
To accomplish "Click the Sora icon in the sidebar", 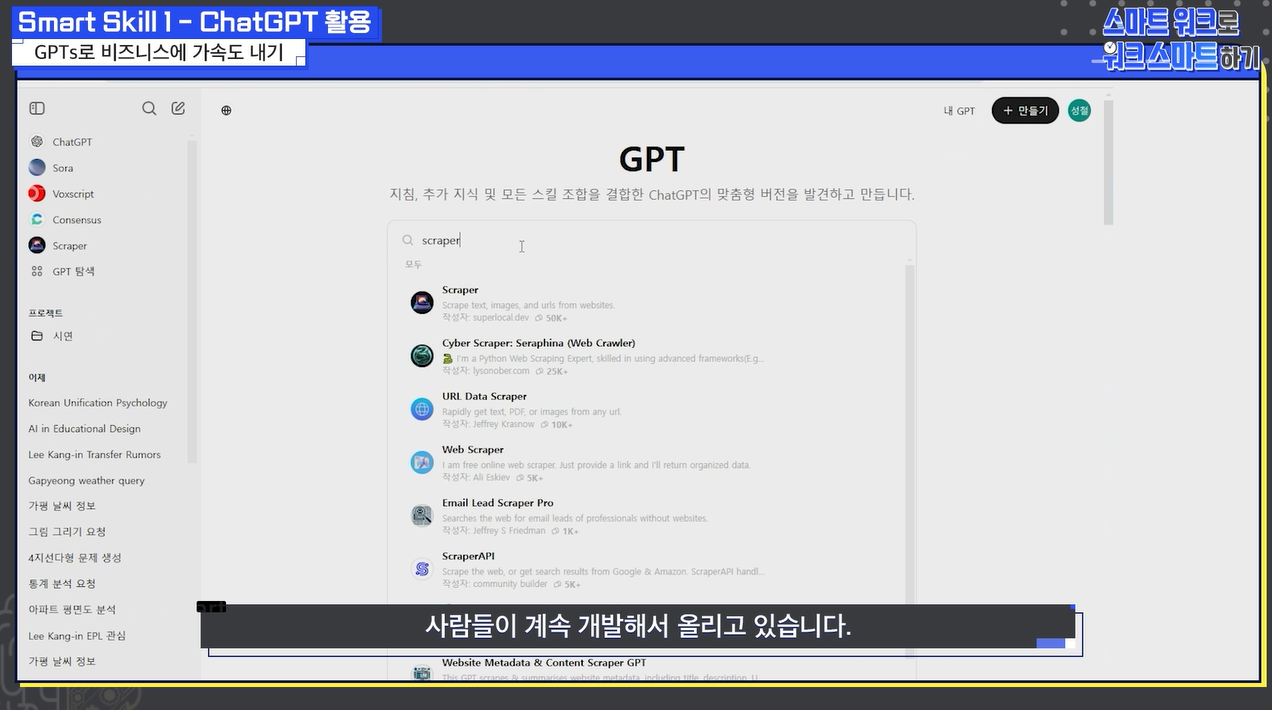I will coord(37,168).
